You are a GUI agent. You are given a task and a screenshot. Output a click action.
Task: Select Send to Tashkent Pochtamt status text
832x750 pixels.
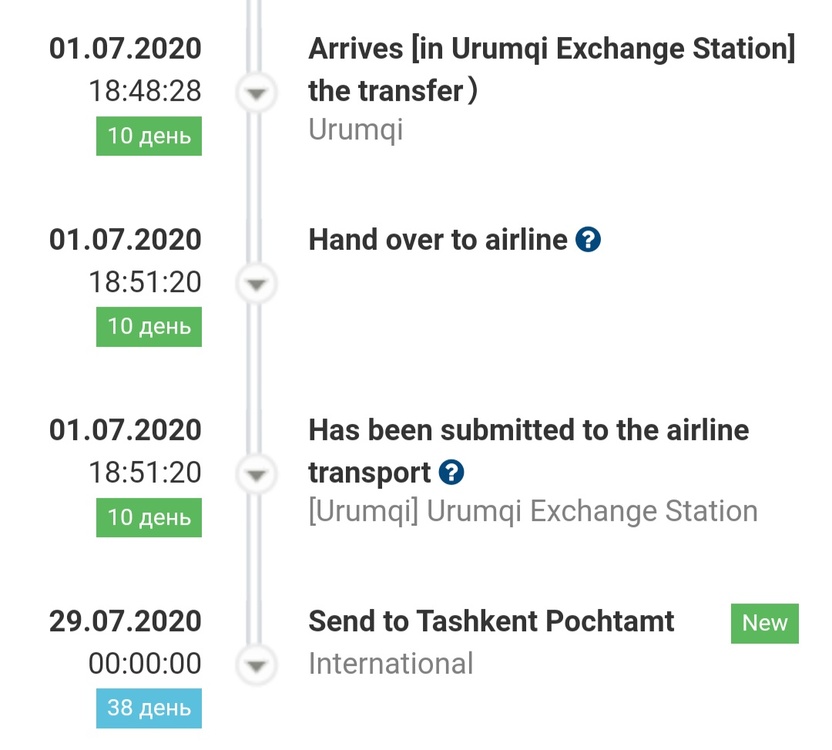click(x=491, y=621)
